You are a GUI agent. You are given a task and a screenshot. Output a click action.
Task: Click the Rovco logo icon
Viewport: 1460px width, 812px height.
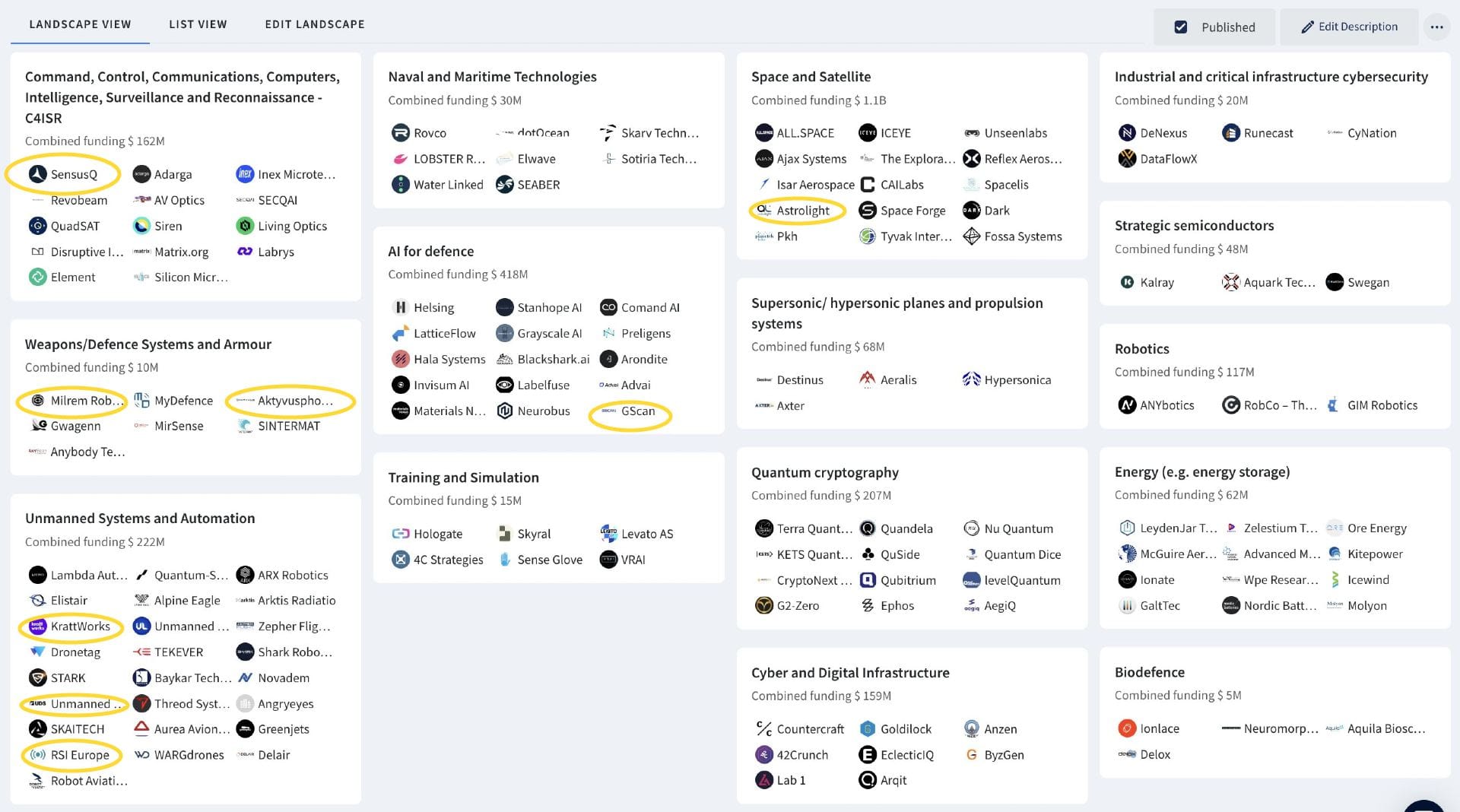(401, 133)
